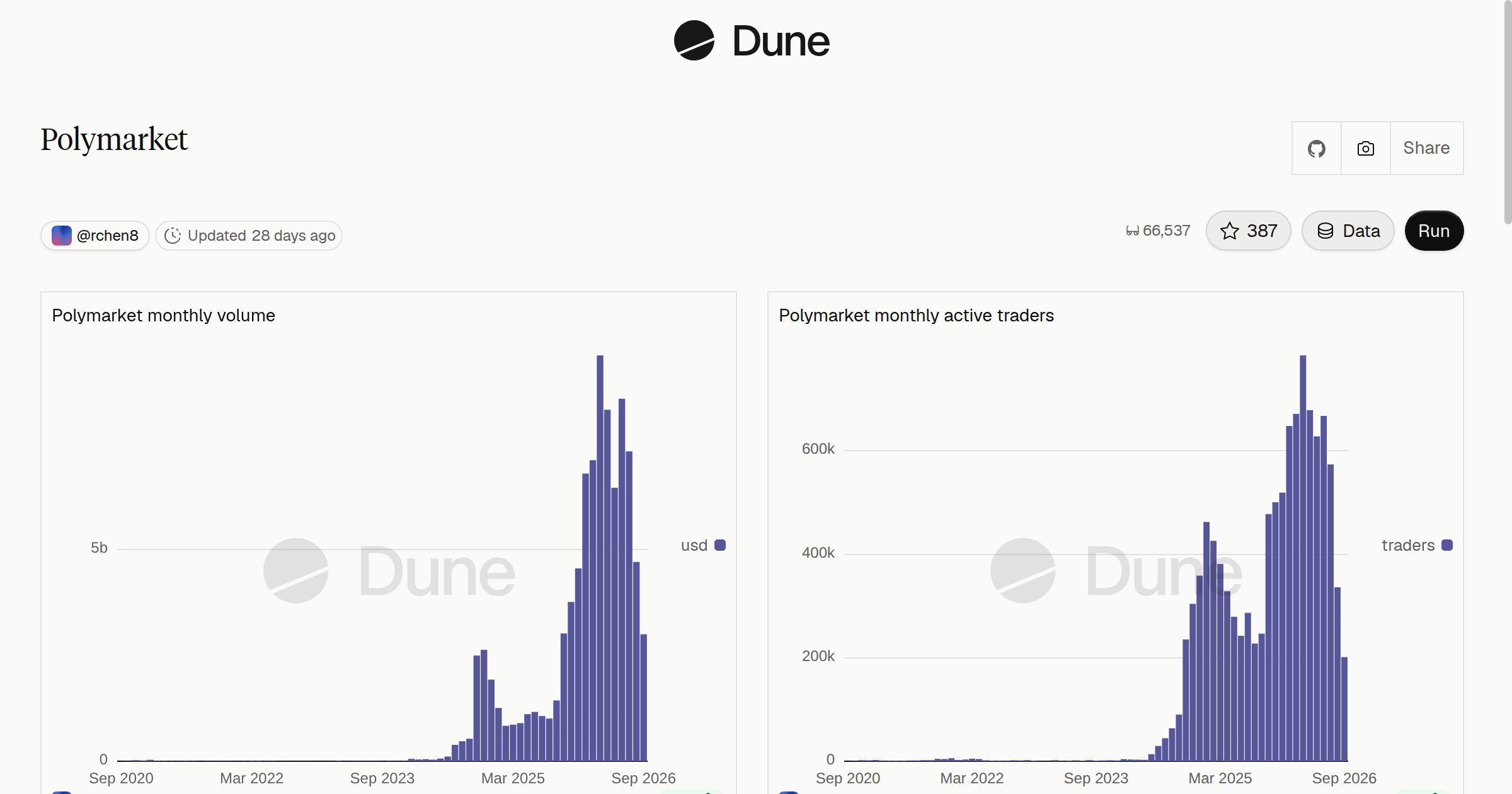Click Mar 2022 label under volume chart
This screenshot has width=1512, height=794.
pyautogui.click(x=251, y=778)
